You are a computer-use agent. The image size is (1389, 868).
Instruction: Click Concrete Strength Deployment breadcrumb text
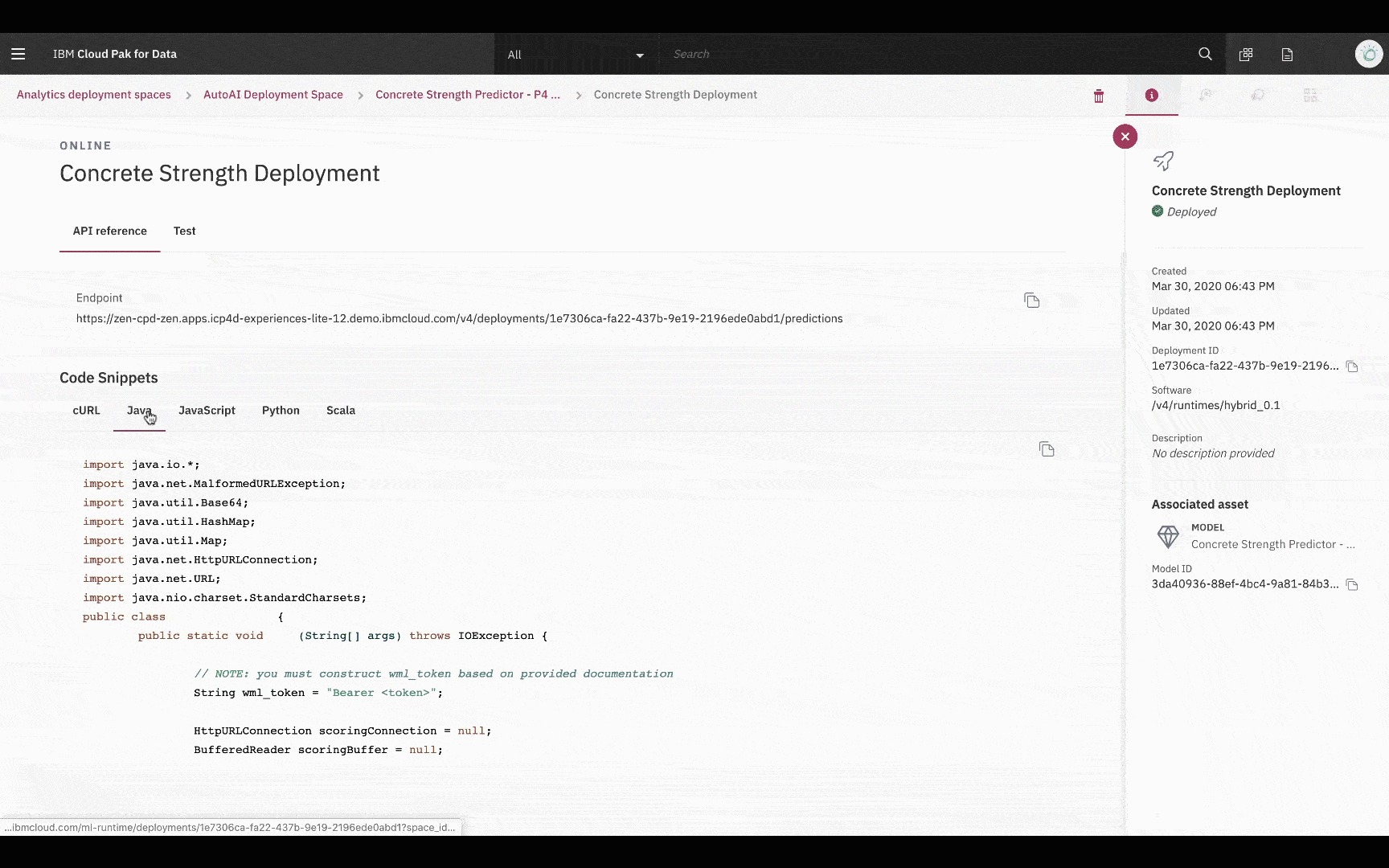point(675,94)
